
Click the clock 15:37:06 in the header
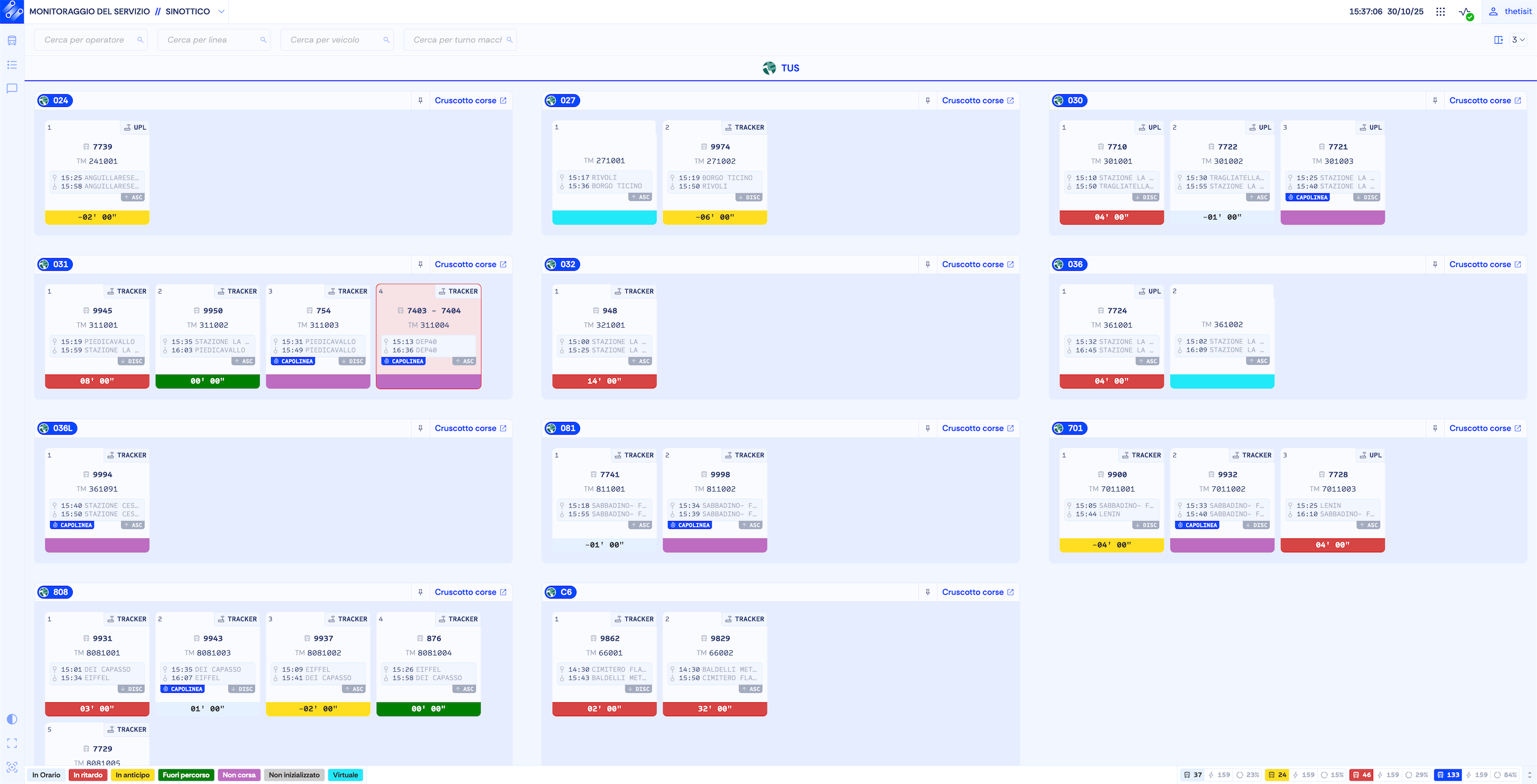click(1366, 11)
